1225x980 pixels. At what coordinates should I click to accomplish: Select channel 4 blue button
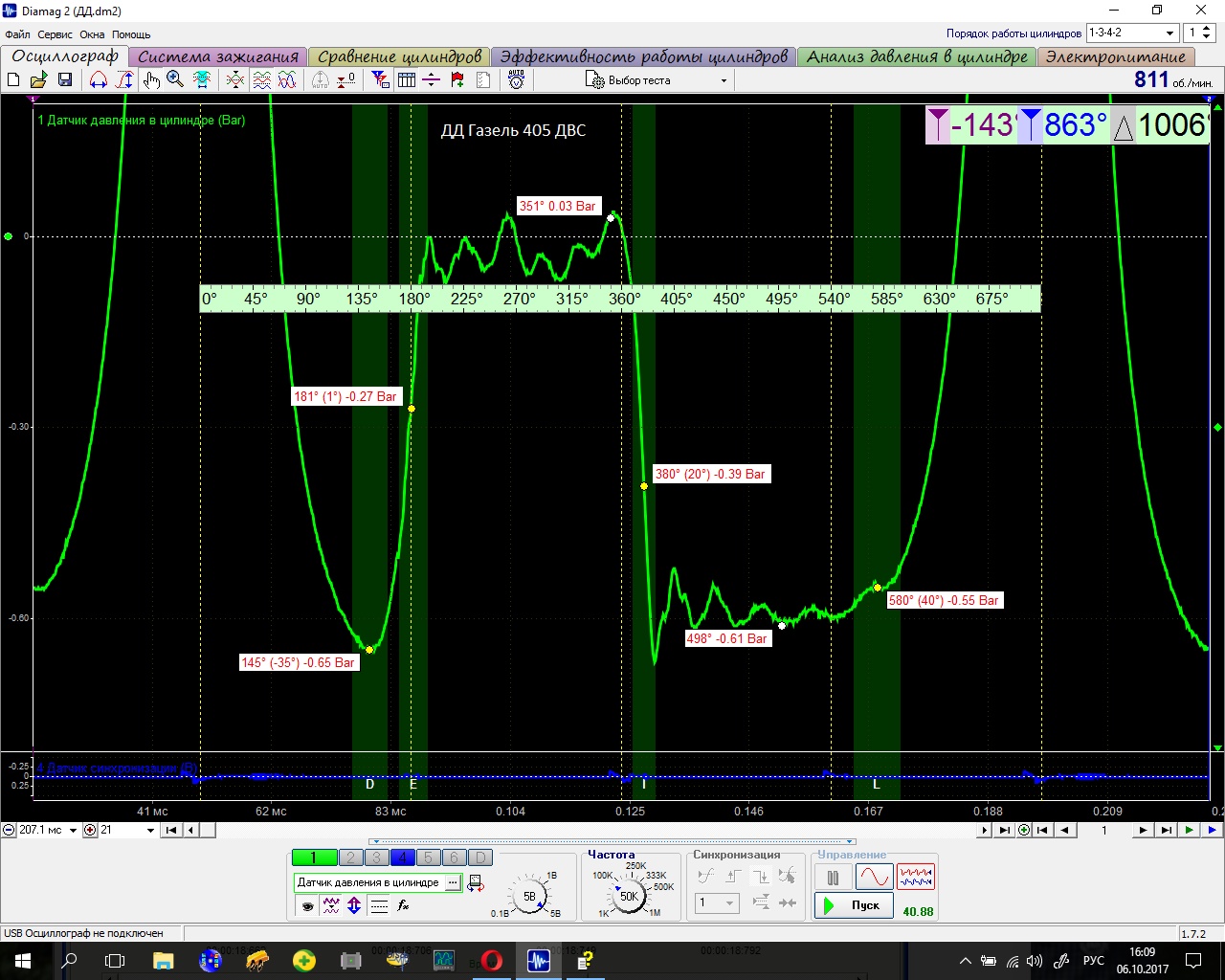403,857
